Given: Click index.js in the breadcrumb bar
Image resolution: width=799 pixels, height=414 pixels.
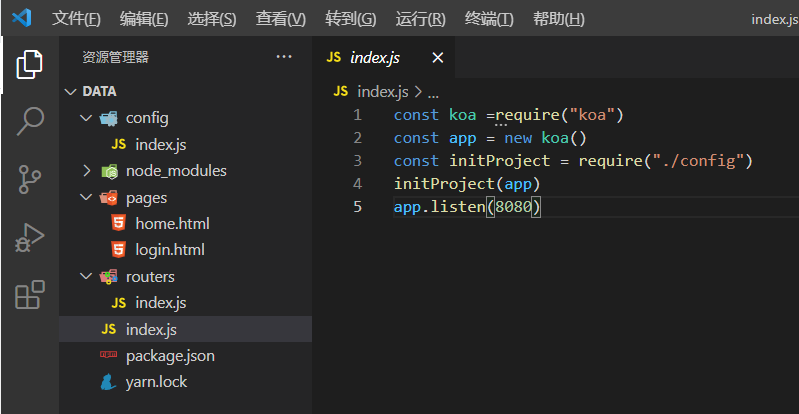Looking at the screenshot, I should (x=382, y=91).
